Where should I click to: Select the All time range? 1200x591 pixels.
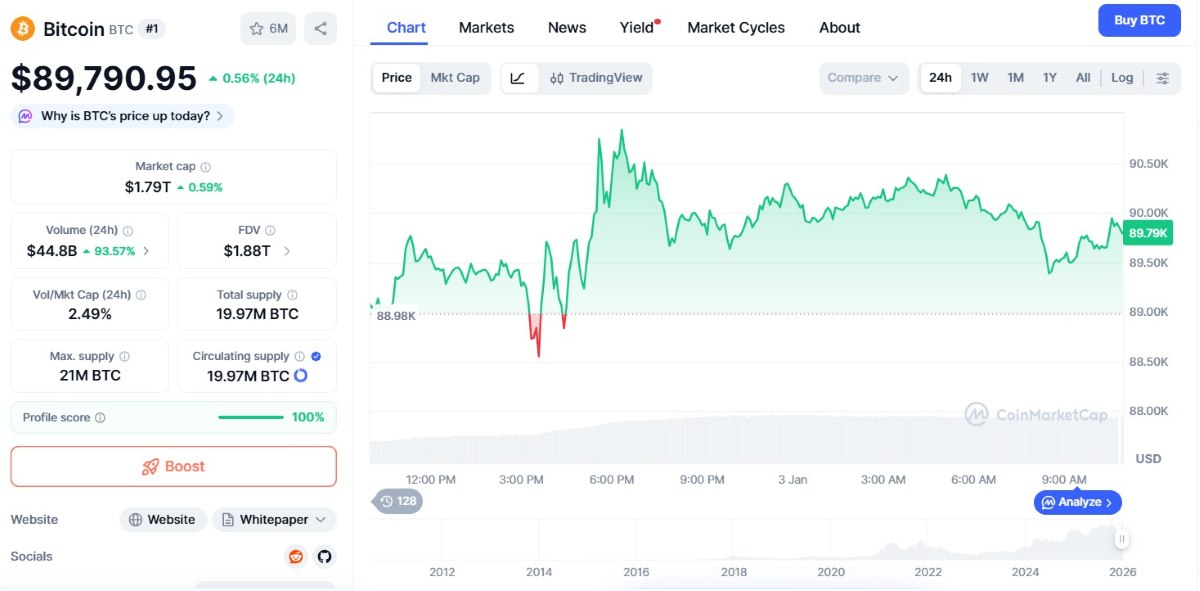[1083, 78]
